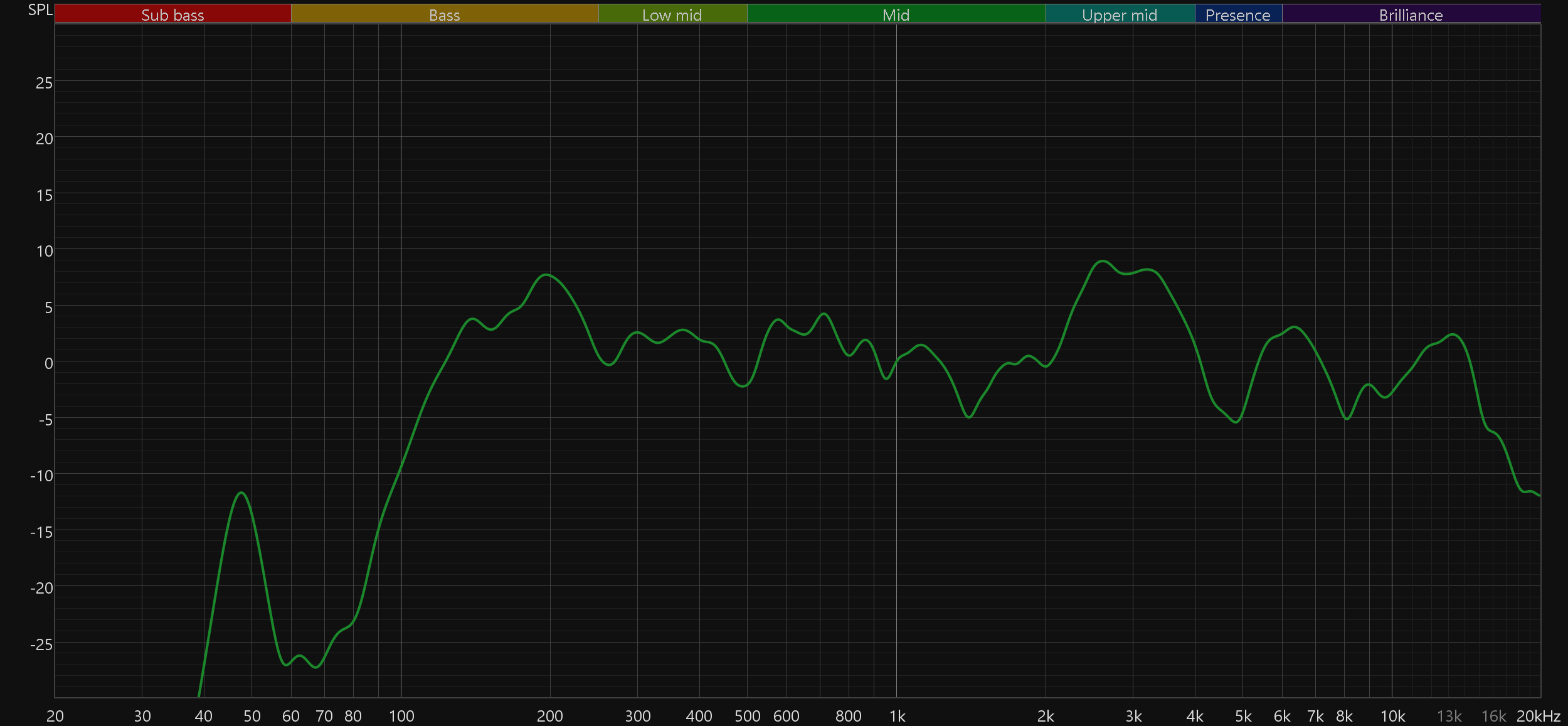The width and height of the screenshot is (1568, 726).
Task: Click the purple Brilliance band header
Action: point(1411,14)
